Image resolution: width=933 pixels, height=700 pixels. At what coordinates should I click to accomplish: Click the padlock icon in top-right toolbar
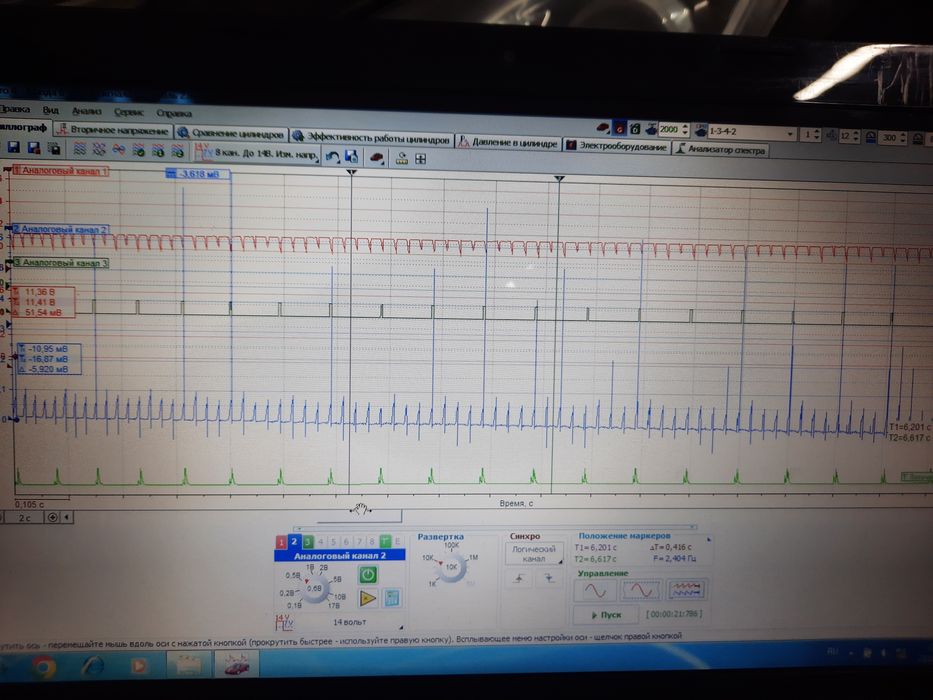click(635, 129)
